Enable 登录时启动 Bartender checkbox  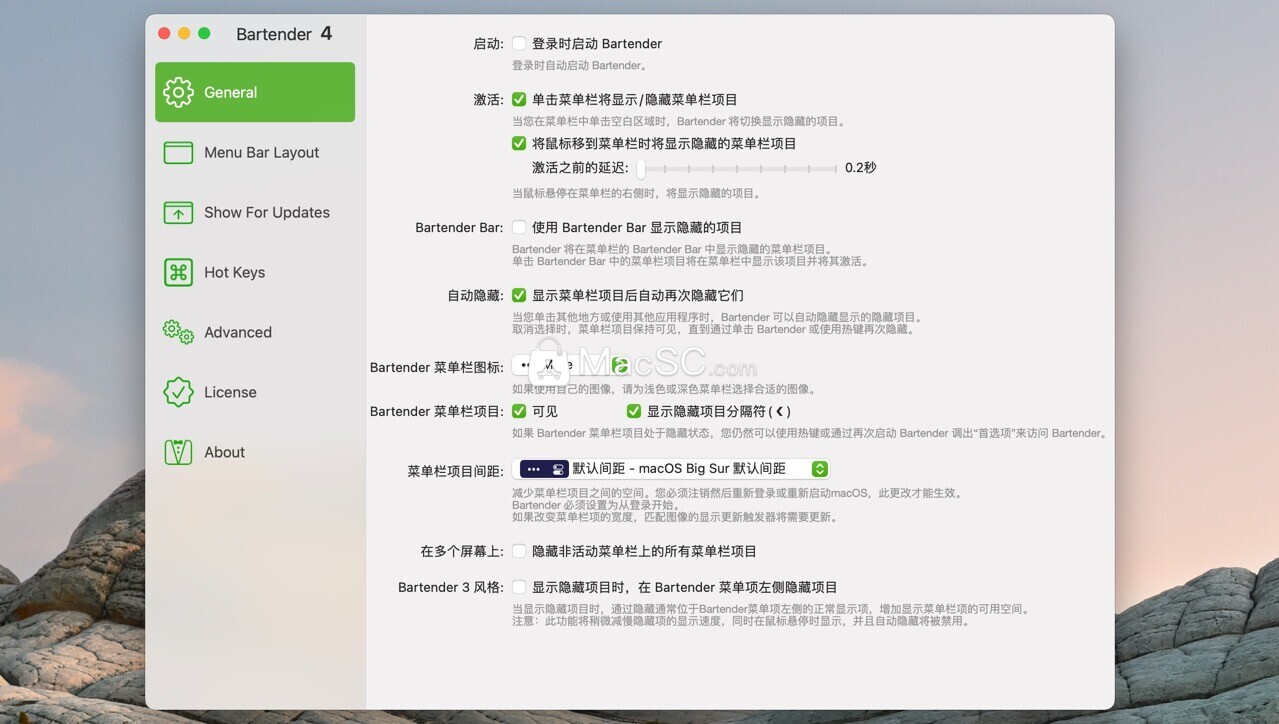point(519,43)
